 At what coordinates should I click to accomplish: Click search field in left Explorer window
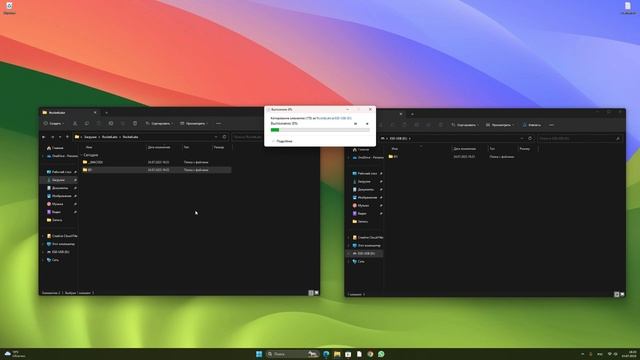coord(248,137)
